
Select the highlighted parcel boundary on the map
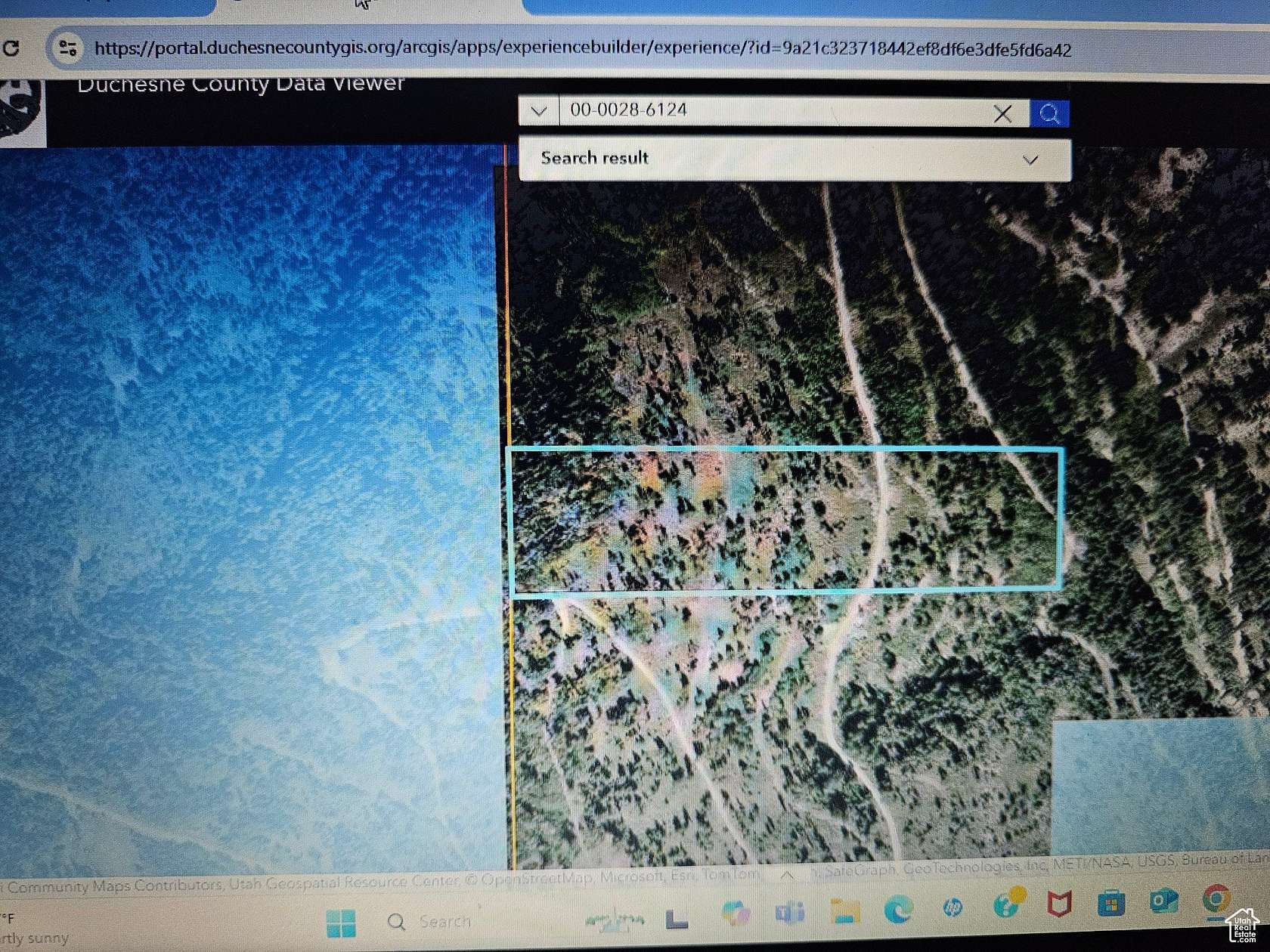786,521
